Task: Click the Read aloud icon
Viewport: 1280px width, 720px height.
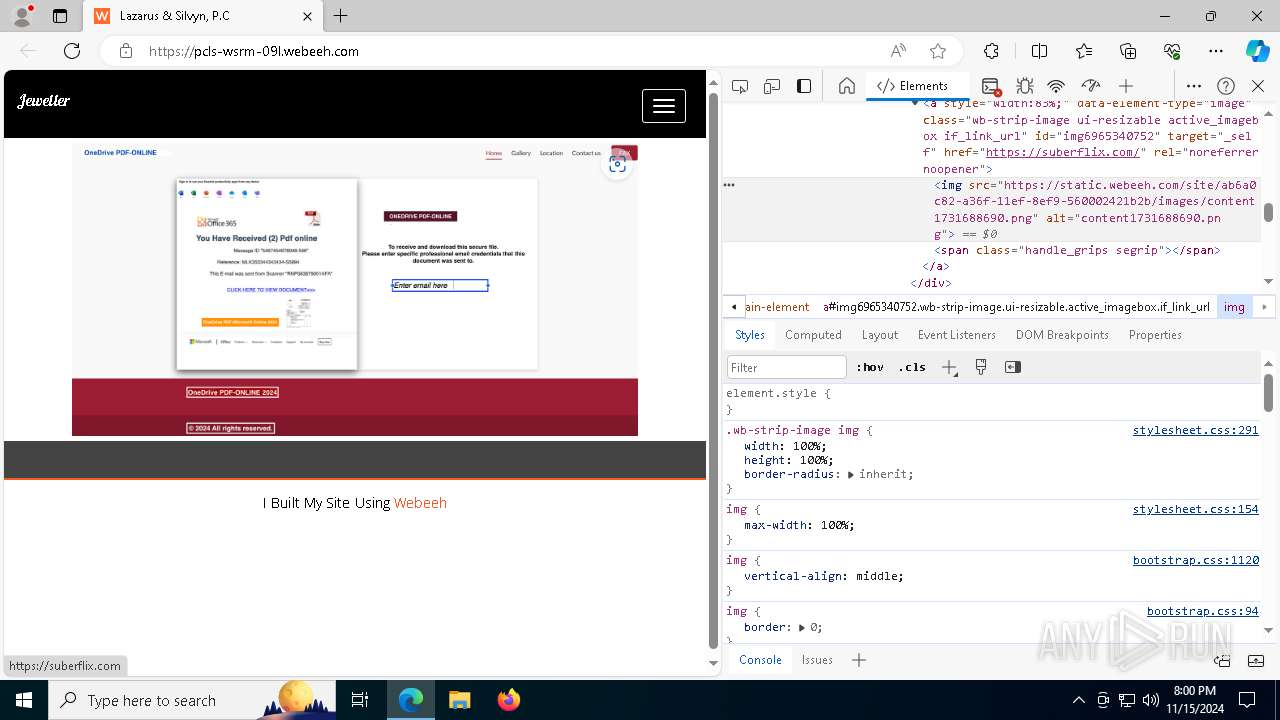Action: coord(898,51)
